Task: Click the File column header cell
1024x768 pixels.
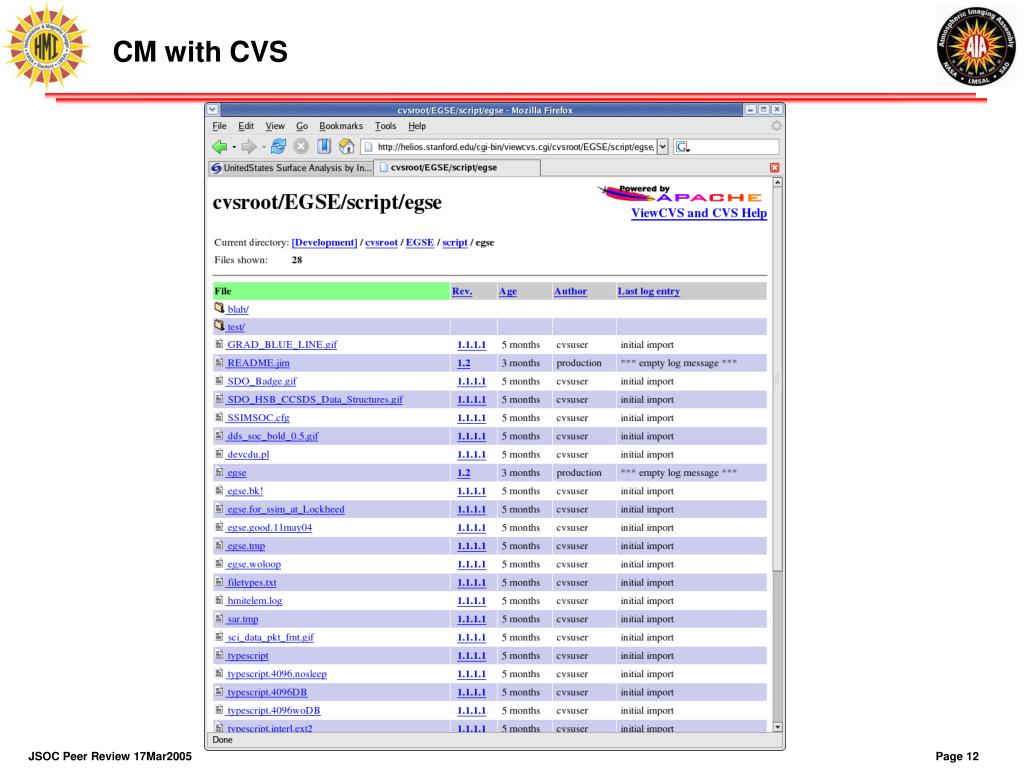Action: tap(331, 291)
